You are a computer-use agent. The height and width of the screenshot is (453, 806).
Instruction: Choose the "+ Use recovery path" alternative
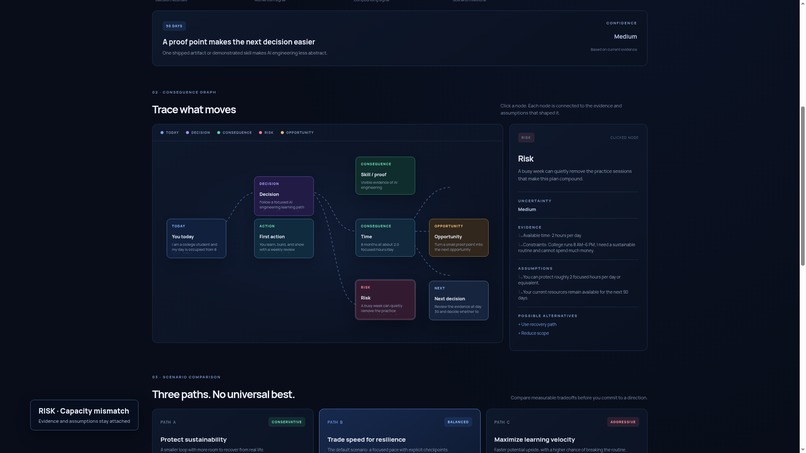tap(537, 324)
